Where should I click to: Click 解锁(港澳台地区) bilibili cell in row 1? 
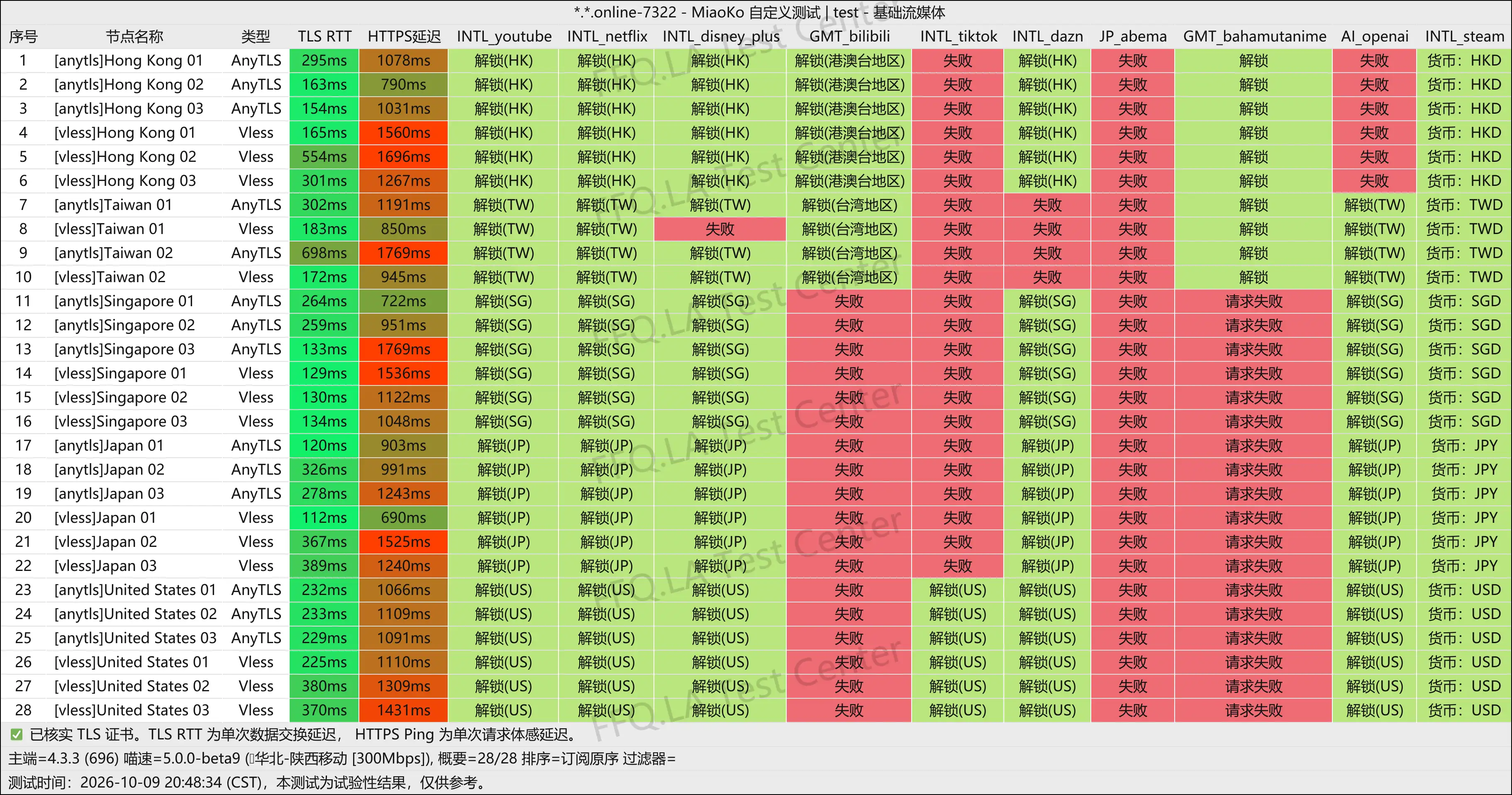pos(849,61)
